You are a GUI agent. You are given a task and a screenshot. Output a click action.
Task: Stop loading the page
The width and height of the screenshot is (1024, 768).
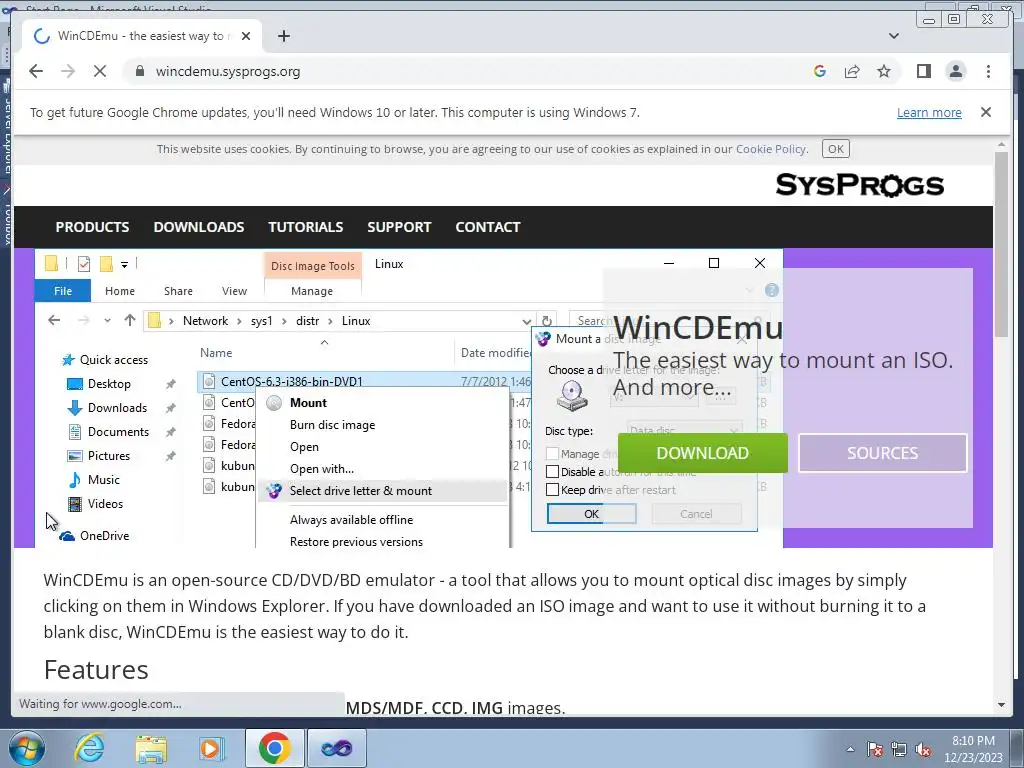click(x=100, y=71)
